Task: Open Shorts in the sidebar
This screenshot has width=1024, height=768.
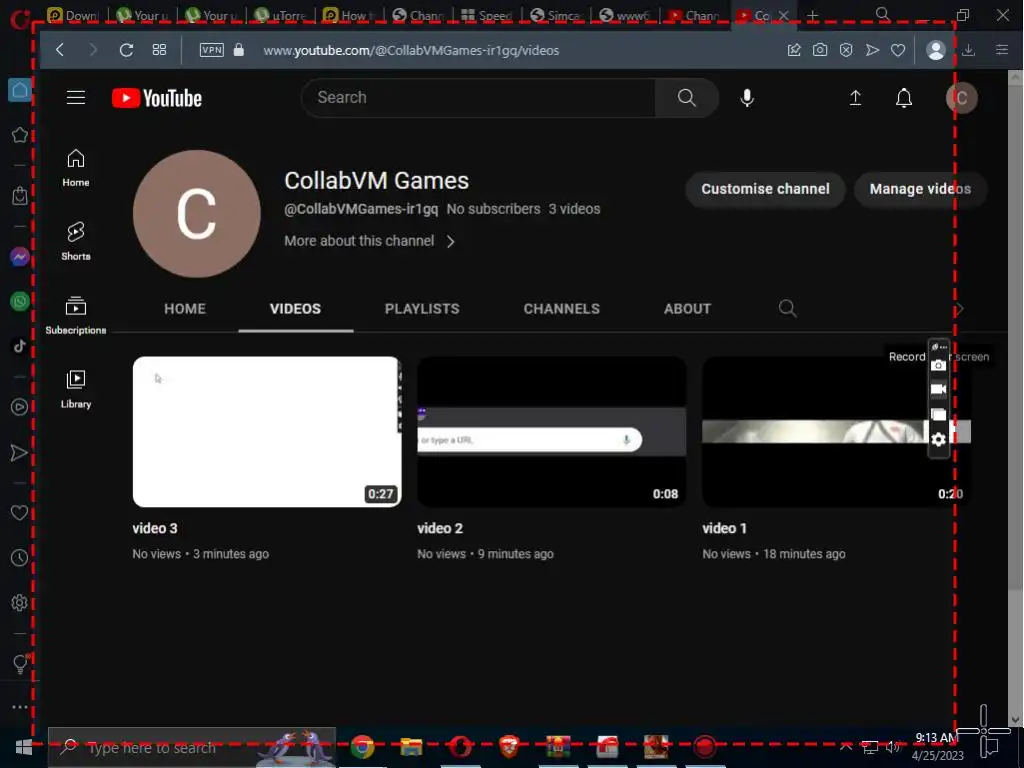Action: point(76,241)
